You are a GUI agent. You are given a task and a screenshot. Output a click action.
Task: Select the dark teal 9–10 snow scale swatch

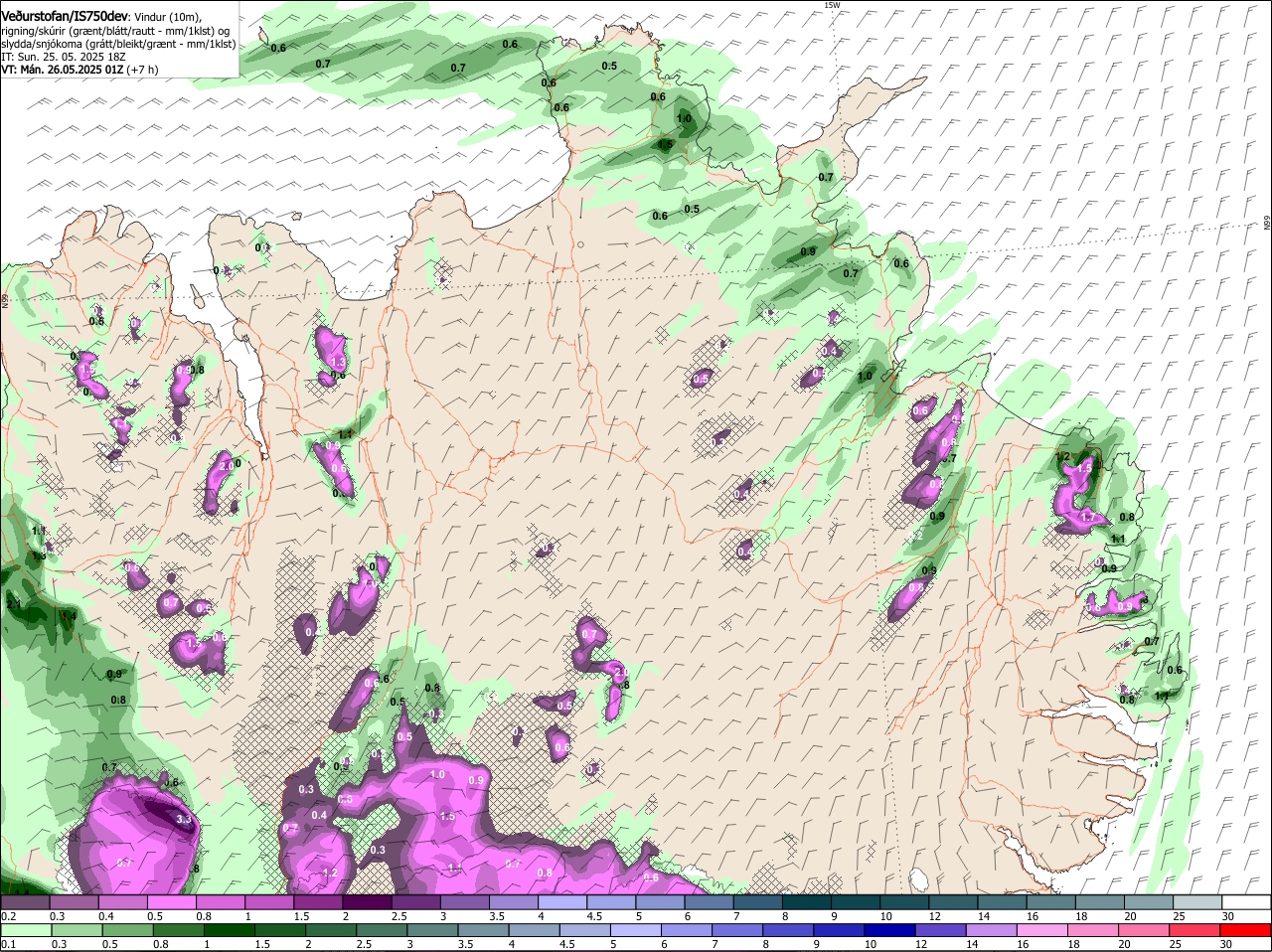click(x=857, y=901)
